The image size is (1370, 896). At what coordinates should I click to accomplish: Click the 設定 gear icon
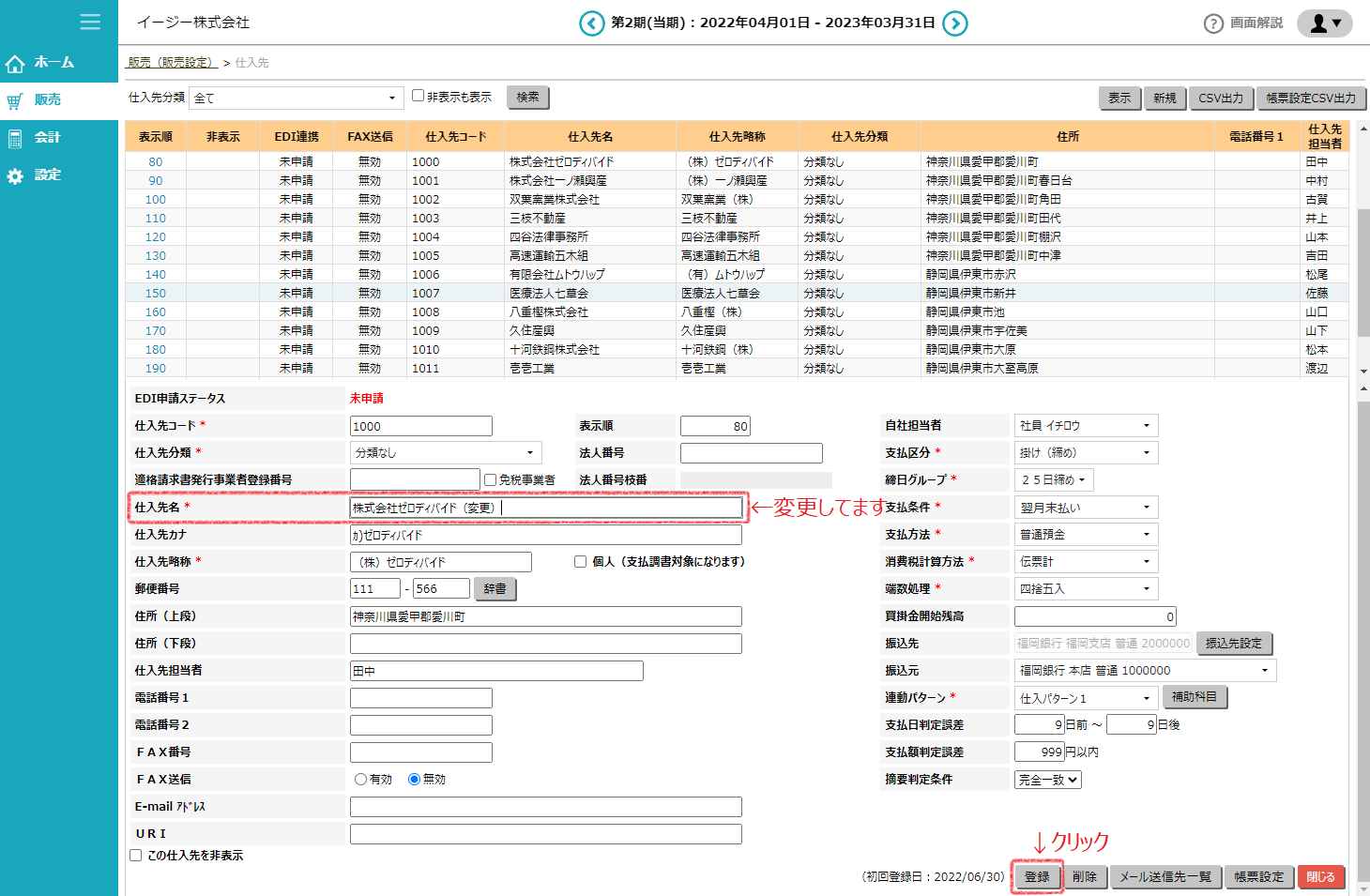[x=15, y=176]
